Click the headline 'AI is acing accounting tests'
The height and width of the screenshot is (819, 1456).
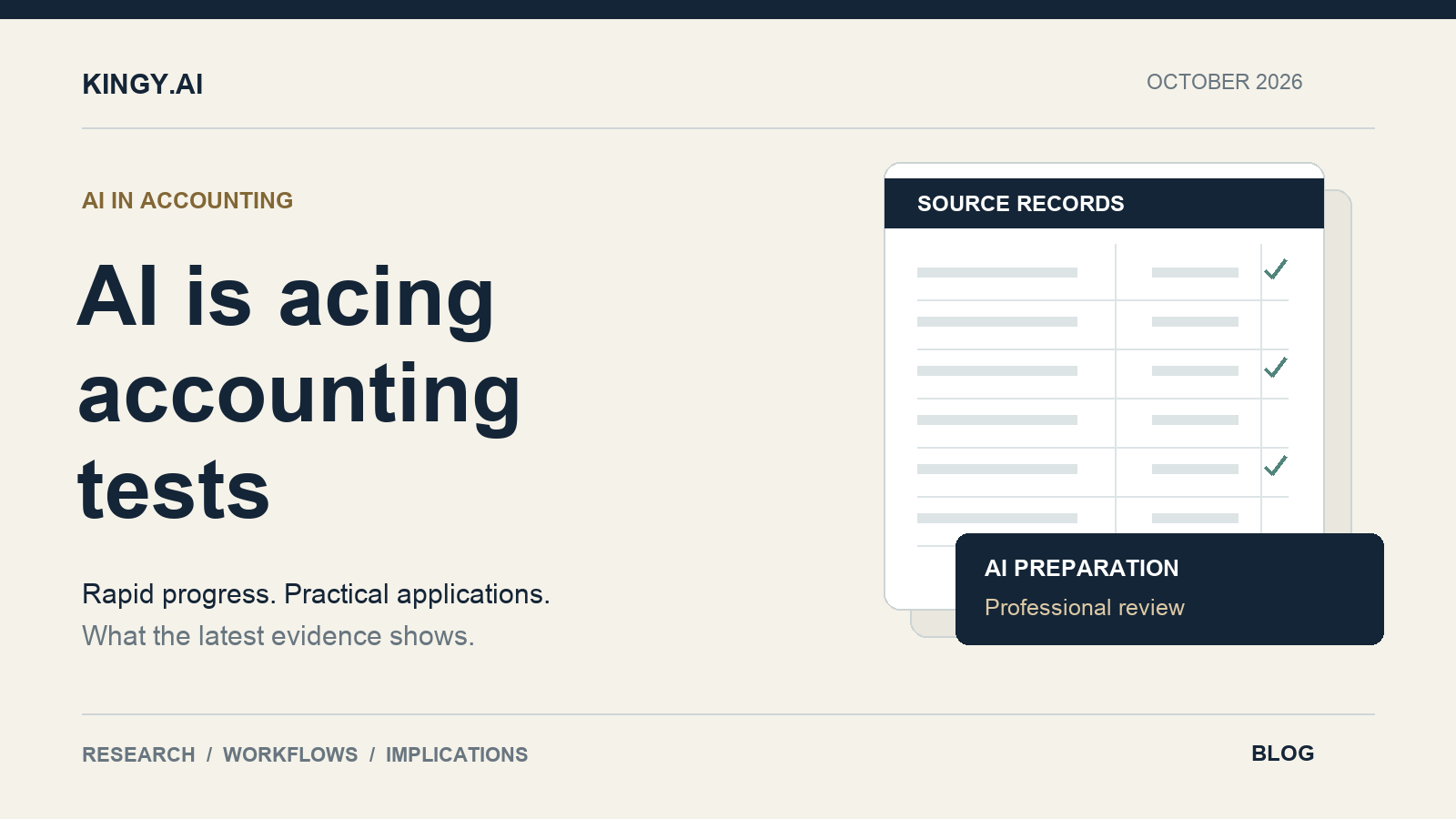[x=299, y=392]
